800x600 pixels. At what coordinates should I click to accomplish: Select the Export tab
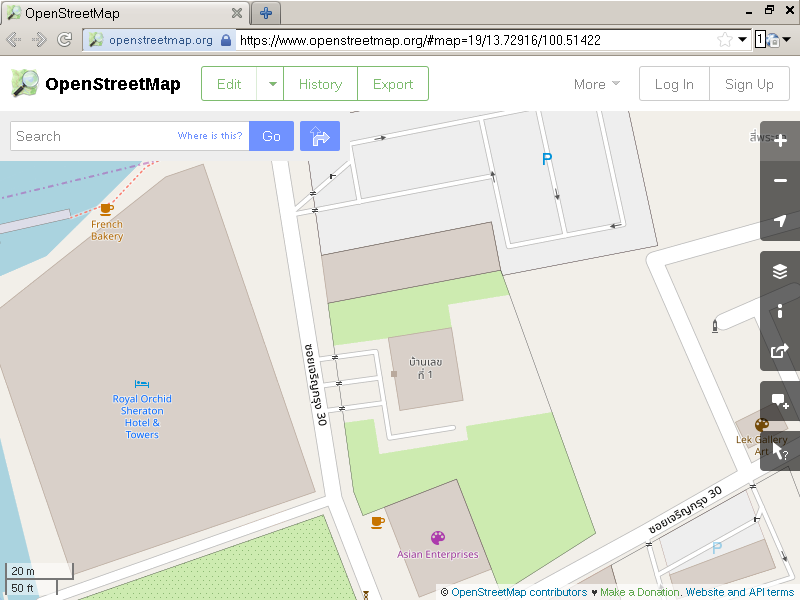coord(393,84)
